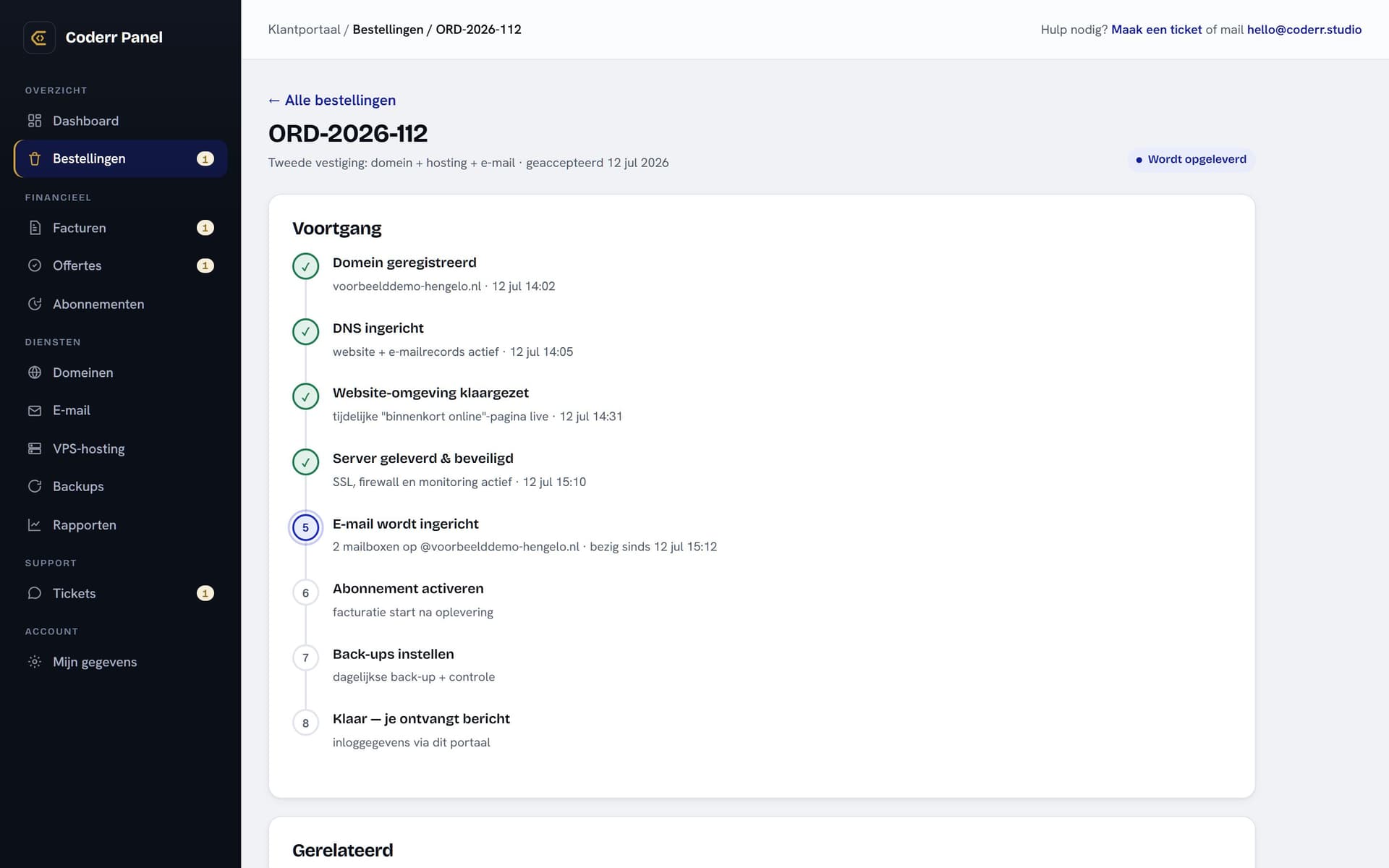The height and width of the screenshot is (868, 1389).
Task: Click the checkmark for Website-omgeving klaargezet
Action: pos(305,396)
